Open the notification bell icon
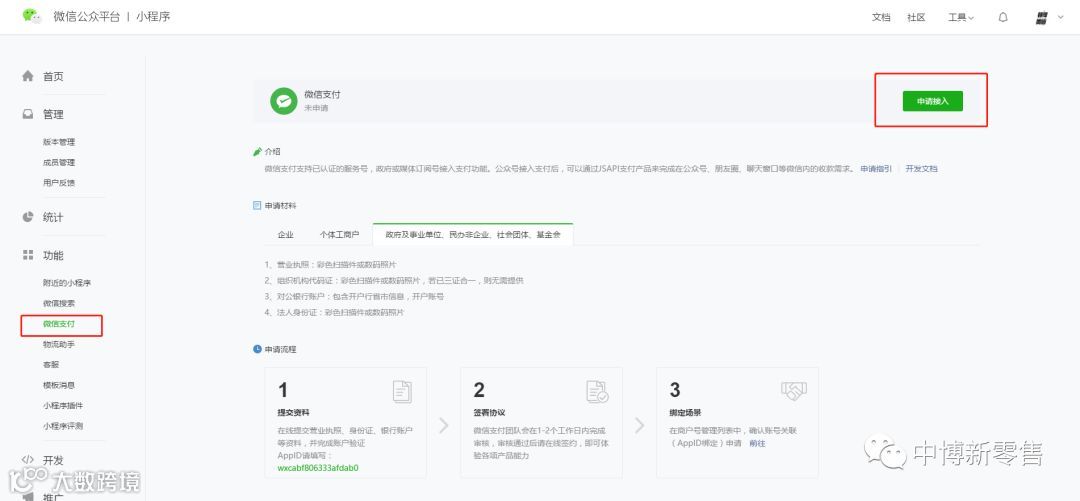The image size is (1080, 501). (1003, 18)
